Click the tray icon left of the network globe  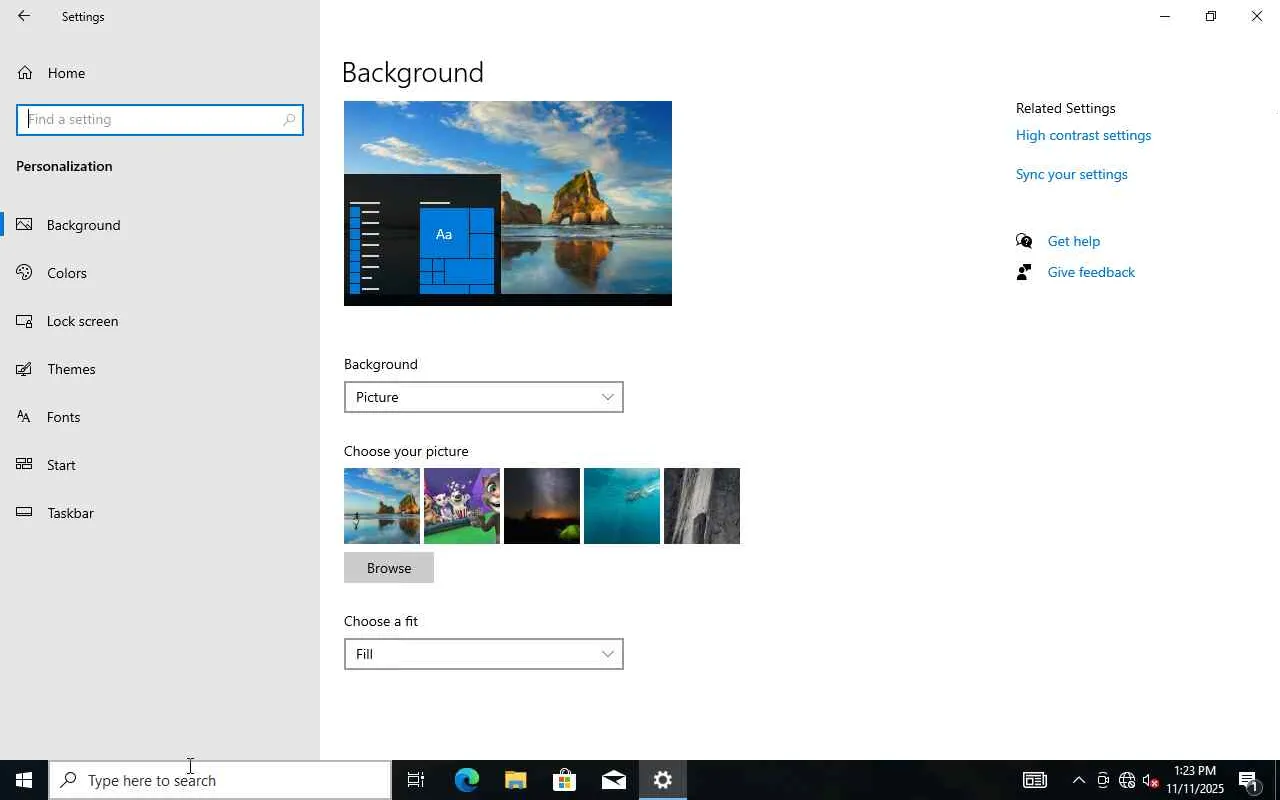point(1102,780)
